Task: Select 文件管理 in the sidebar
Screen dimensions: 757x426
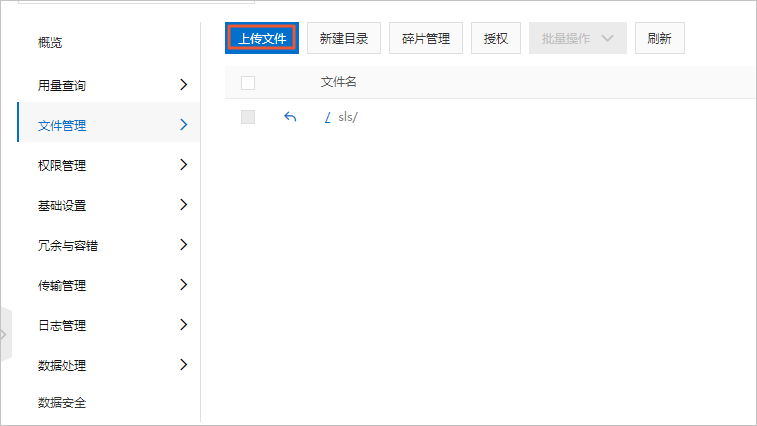Action: (x=62, y=126)
